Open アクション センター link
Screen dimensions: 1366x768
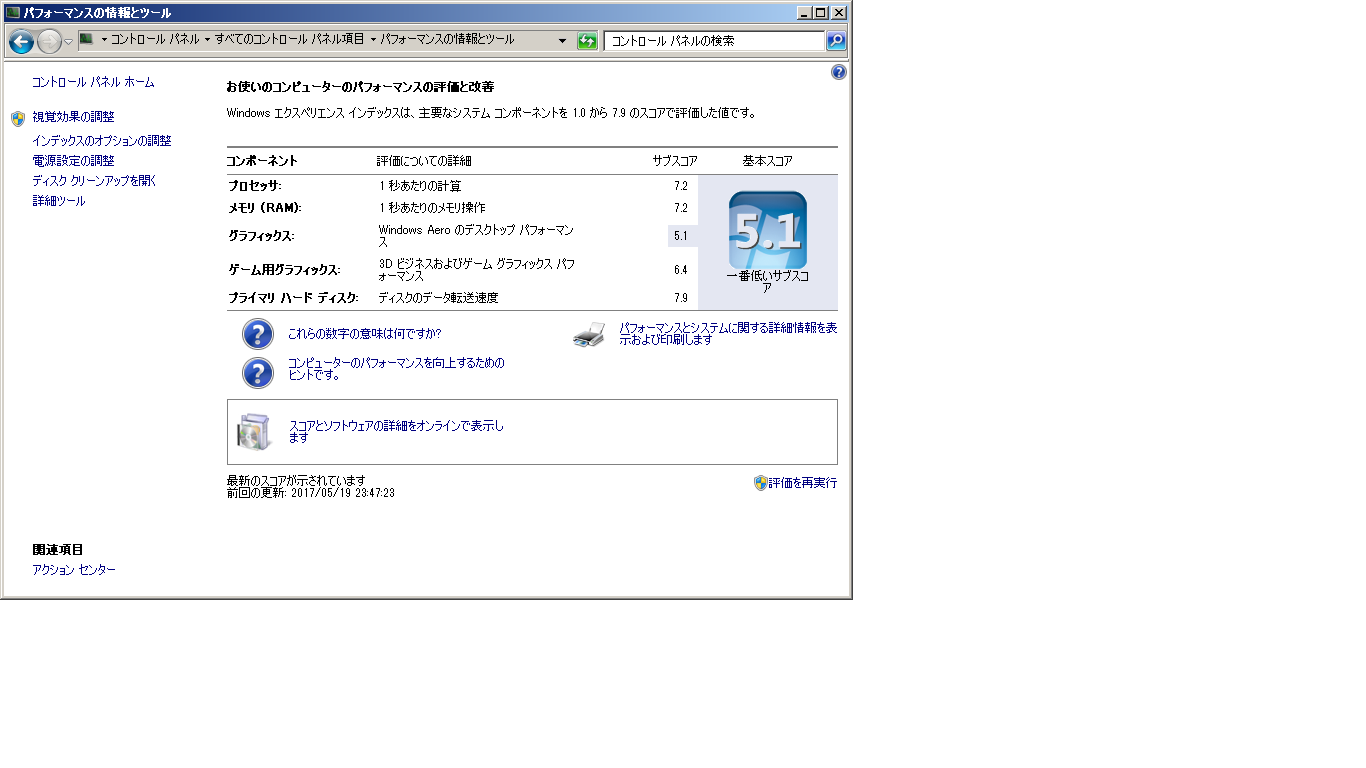(74, 570)
